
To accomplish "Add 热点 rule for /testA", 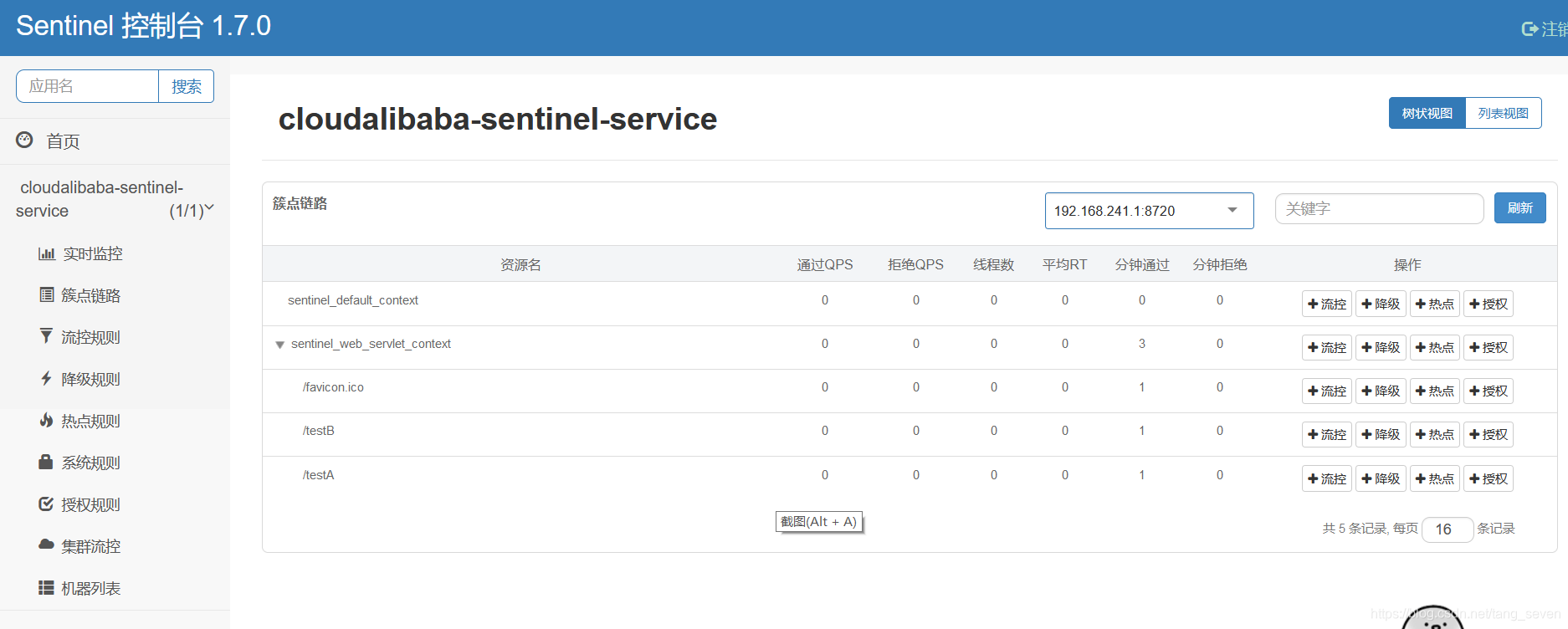I will point(1435,478).
